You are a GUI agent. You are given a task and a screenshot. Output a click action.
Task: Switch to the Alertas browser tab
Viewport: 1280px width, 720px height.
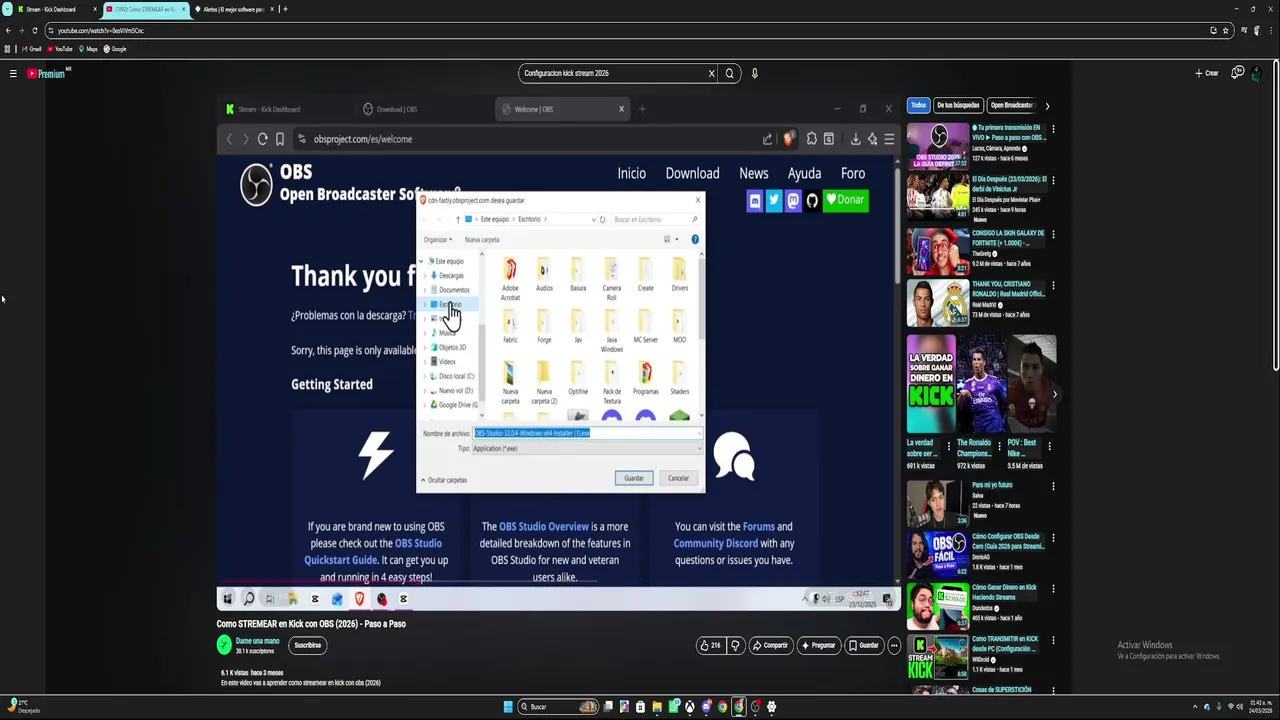tap(233, 9)
